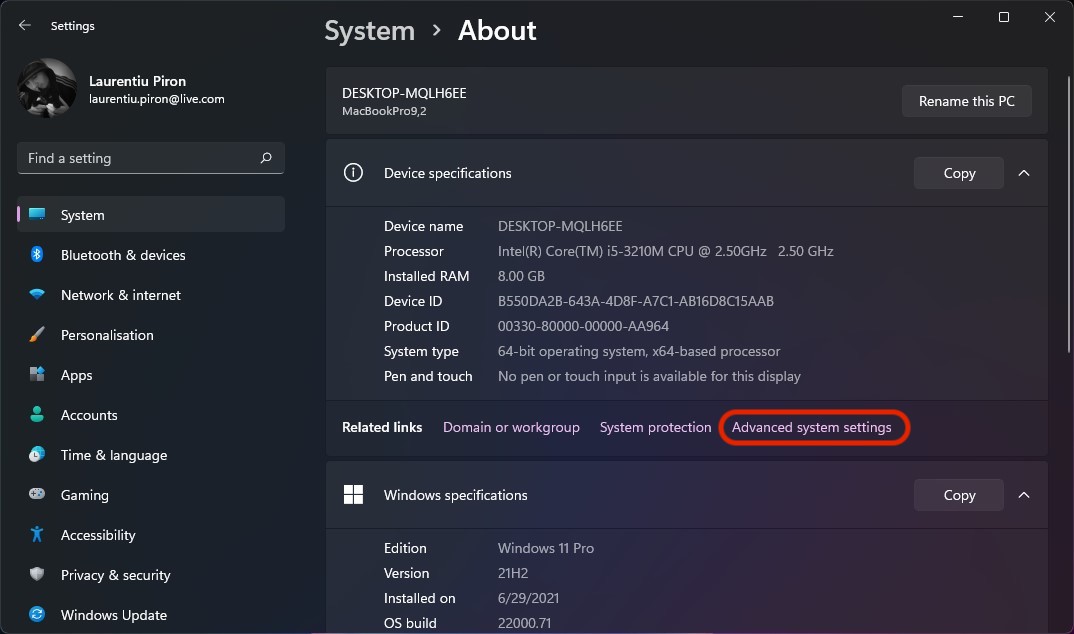Click the System monitor icon in sidebar
This screenshot has width=1074, height=634.
click(37, 214)
